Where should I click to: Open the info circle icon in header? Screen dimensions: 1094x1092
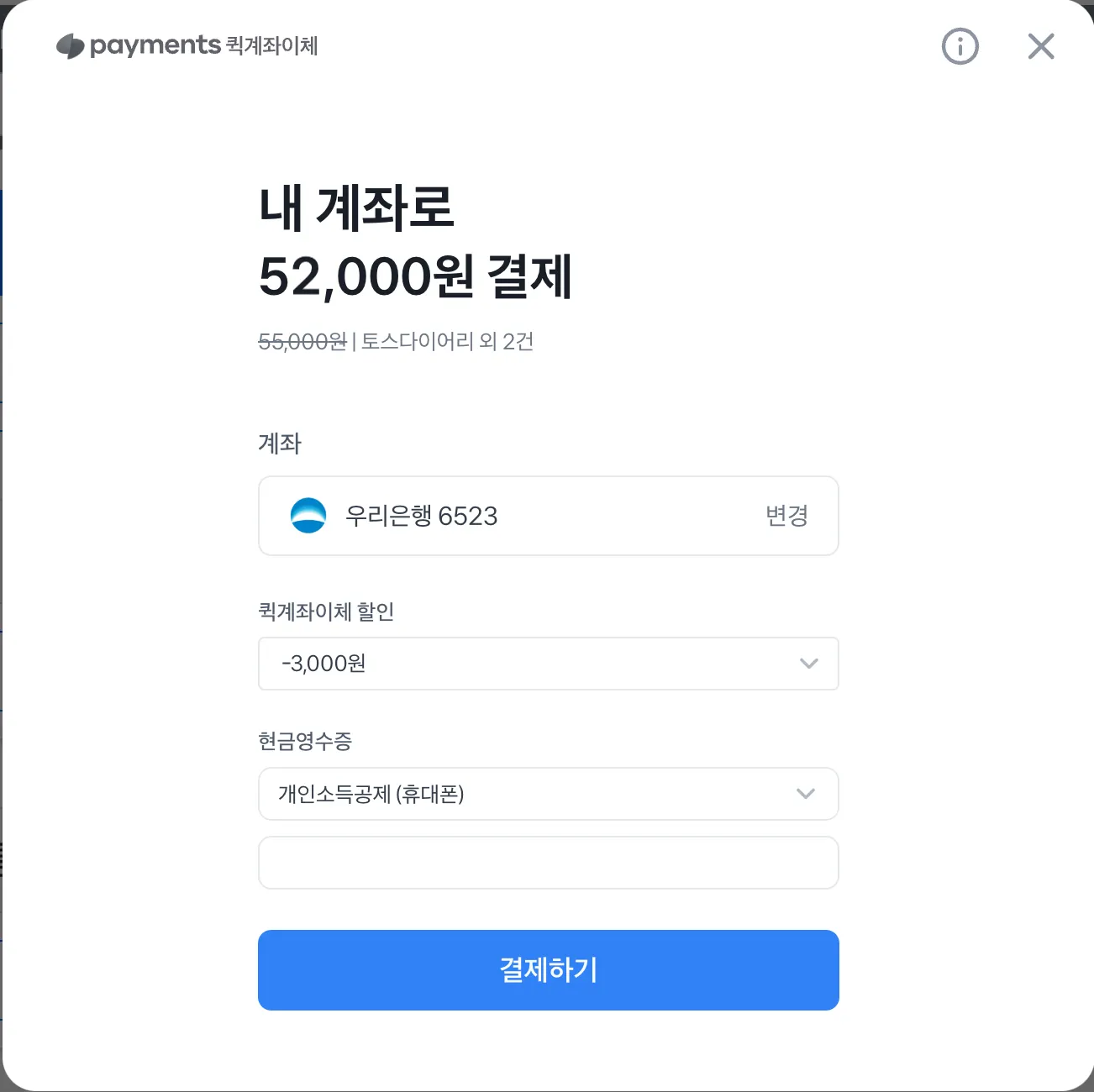pos(960,46)
